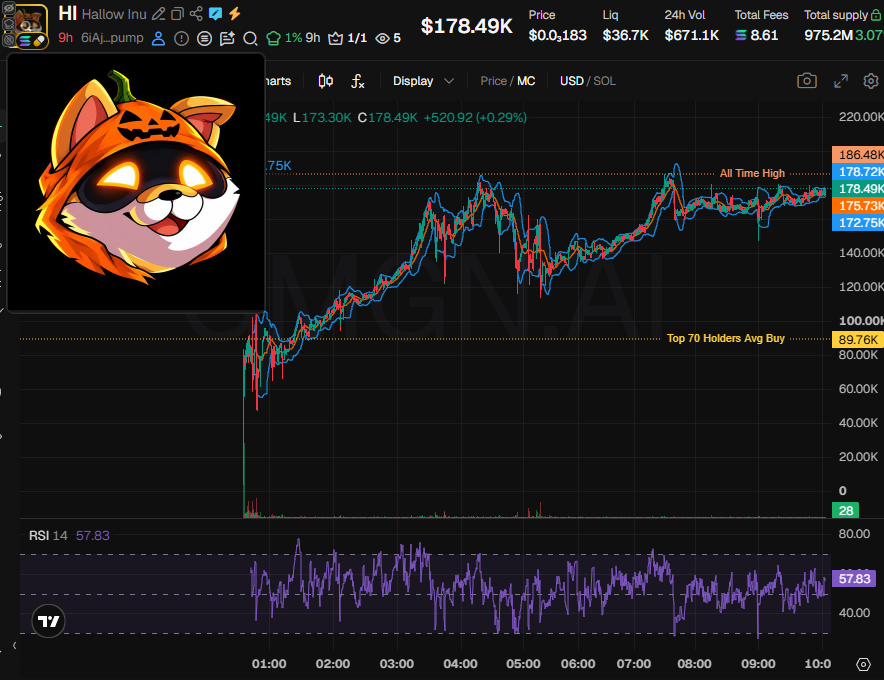Click the green 178.49K current price tag
The height and width of the screenshot is (680, 884).
tap(858, 189)
